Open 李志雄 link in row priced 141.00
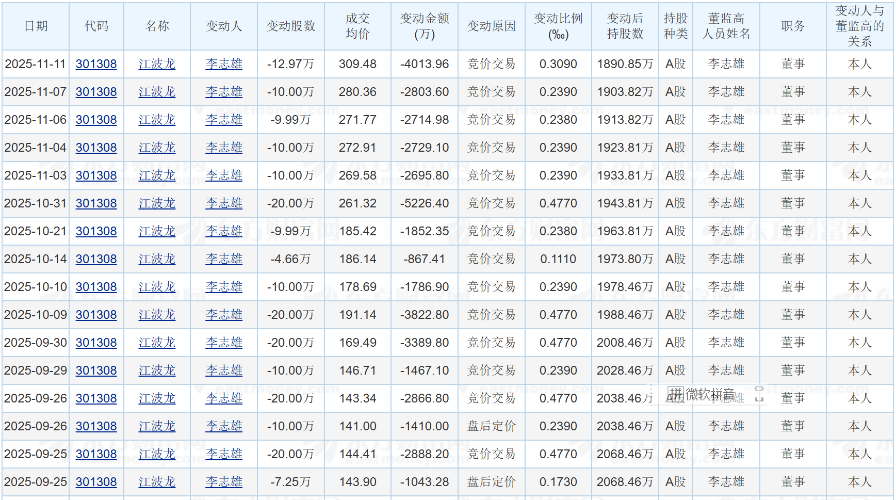This screenshot has width=896, height=500. (224, 426)
